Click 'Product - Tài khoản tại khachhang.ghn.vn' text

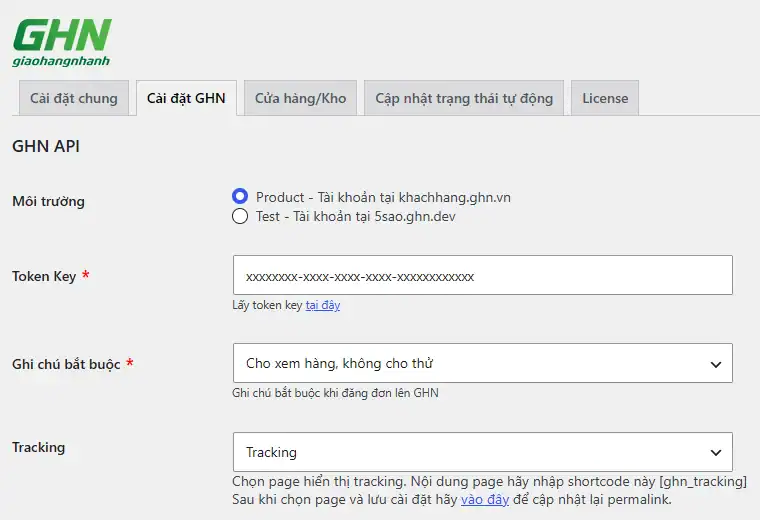(x=383, y=197)
